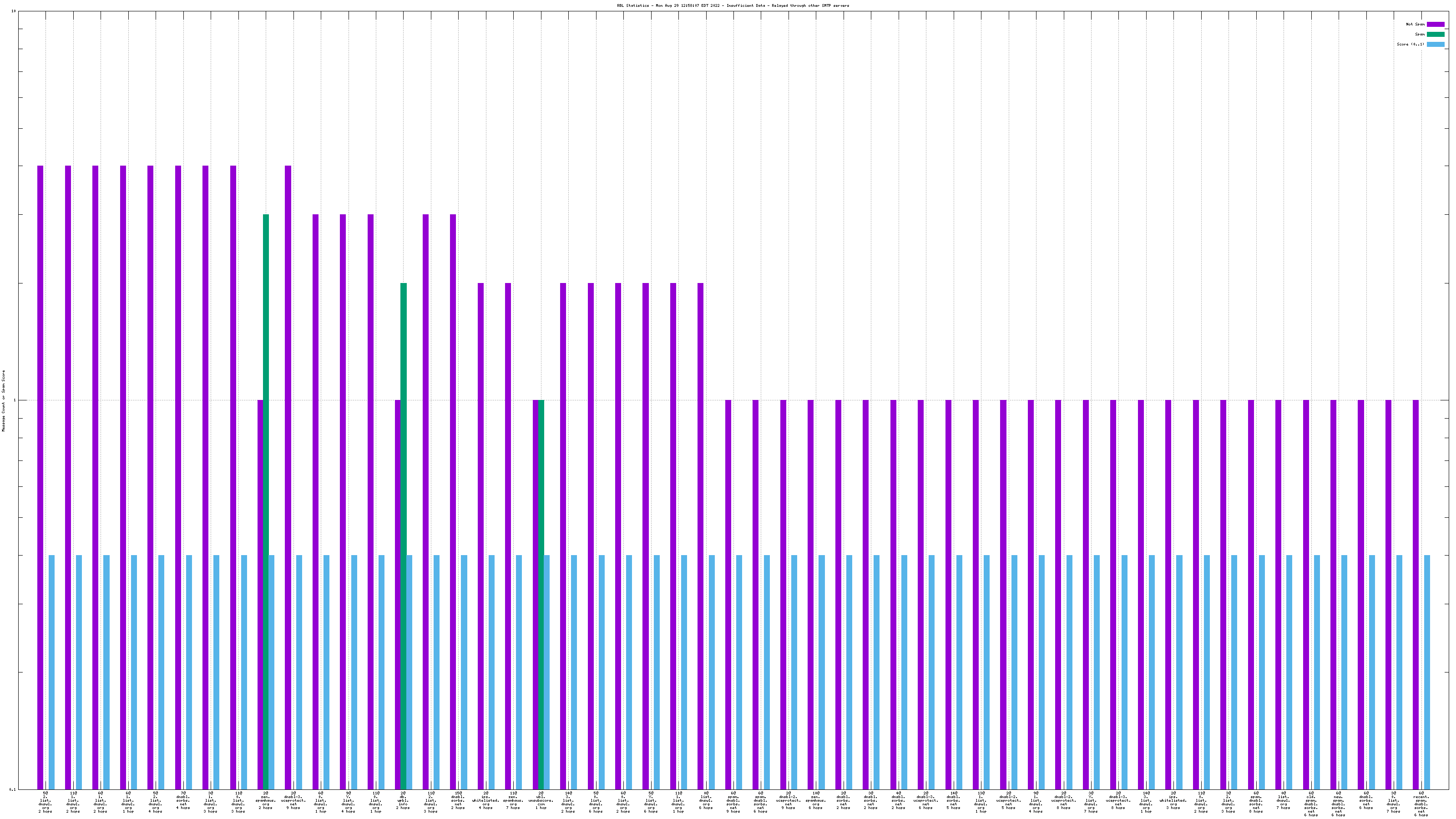This screenshot has height=819, width=1456.
Task: Click the blue score bar at far right
Action: [x=1426, y=672]
